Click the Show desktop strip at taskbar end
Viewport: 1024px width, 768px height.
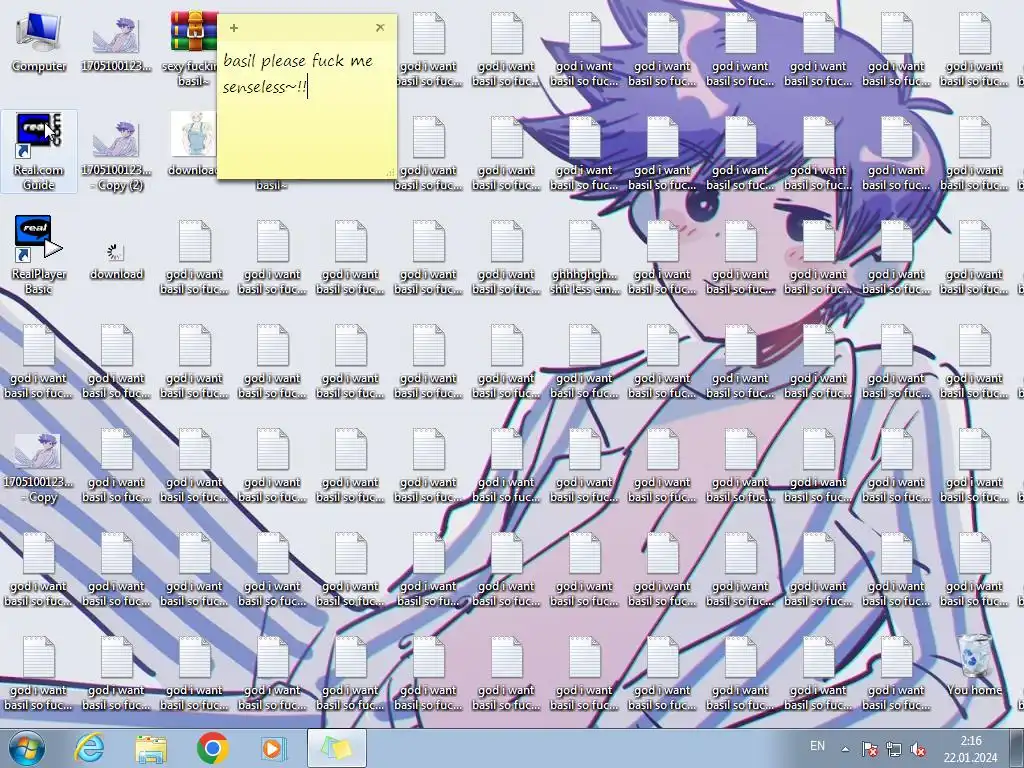1016,748
